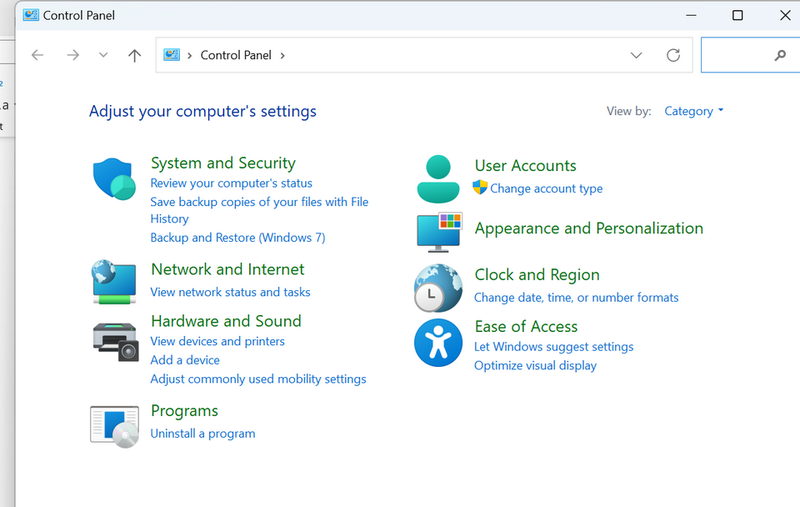Image resolution: width=800 pixels, height=507 pixels.
Task: Open User Accounts category heading
Action: [525, 165]
